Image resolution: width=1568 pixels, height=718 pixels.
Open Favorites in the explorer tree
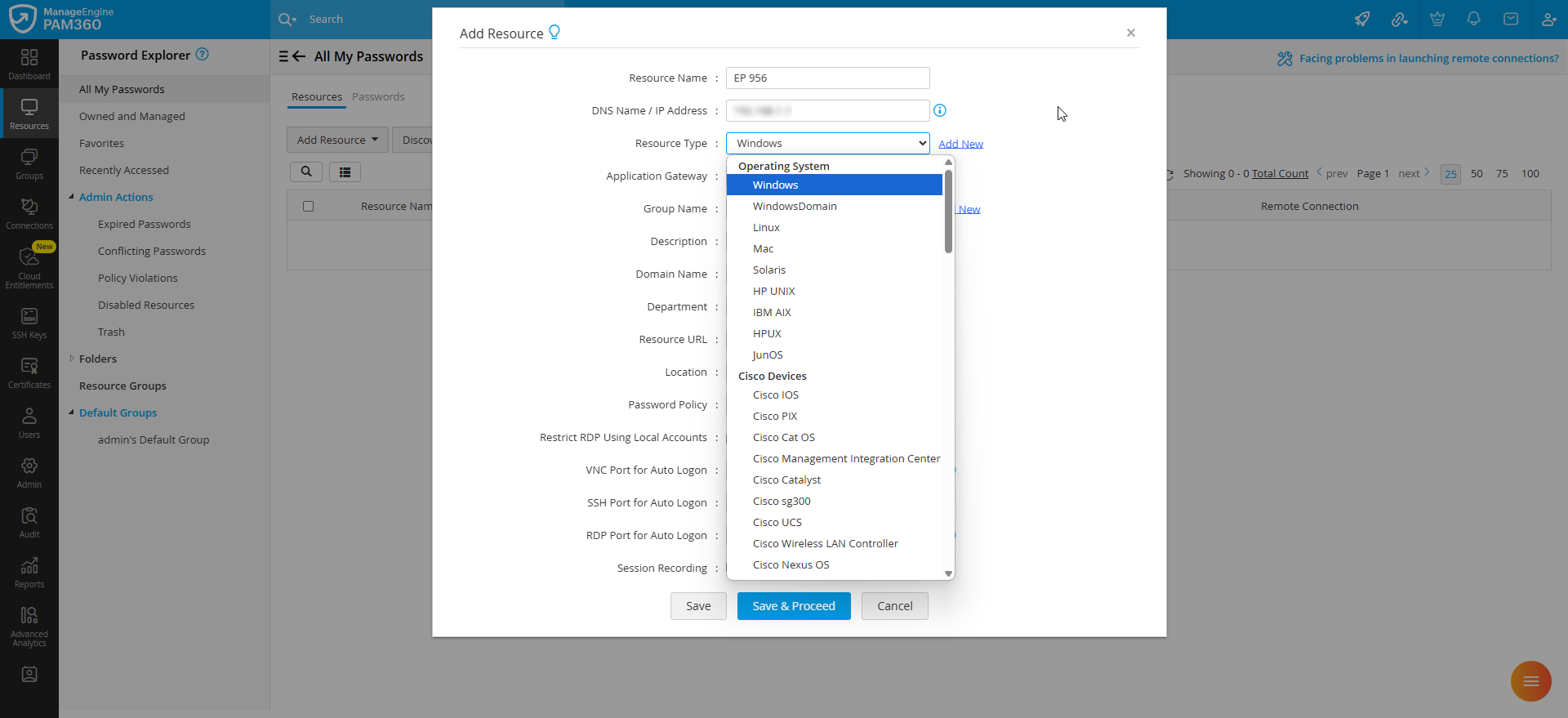[102, 143]
